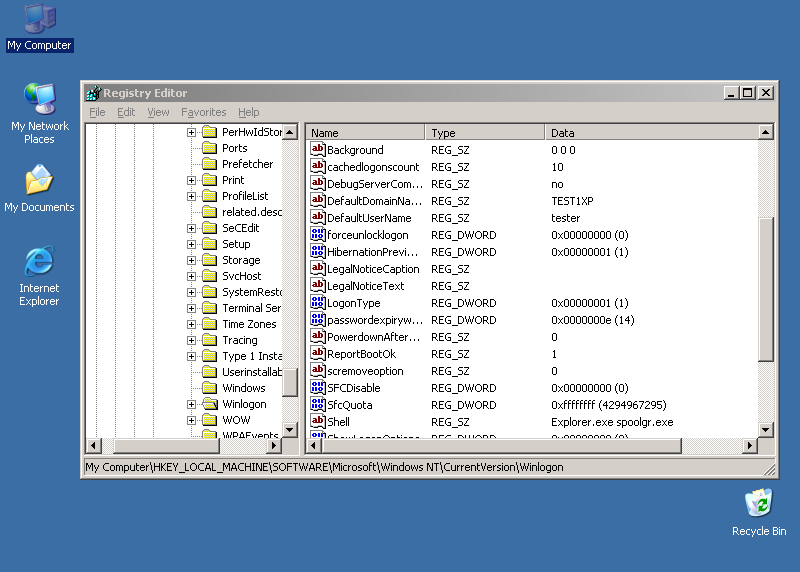Select the Internet Explorer desktop icon
The width and height of the screenshot is (800, 572).
39,276
